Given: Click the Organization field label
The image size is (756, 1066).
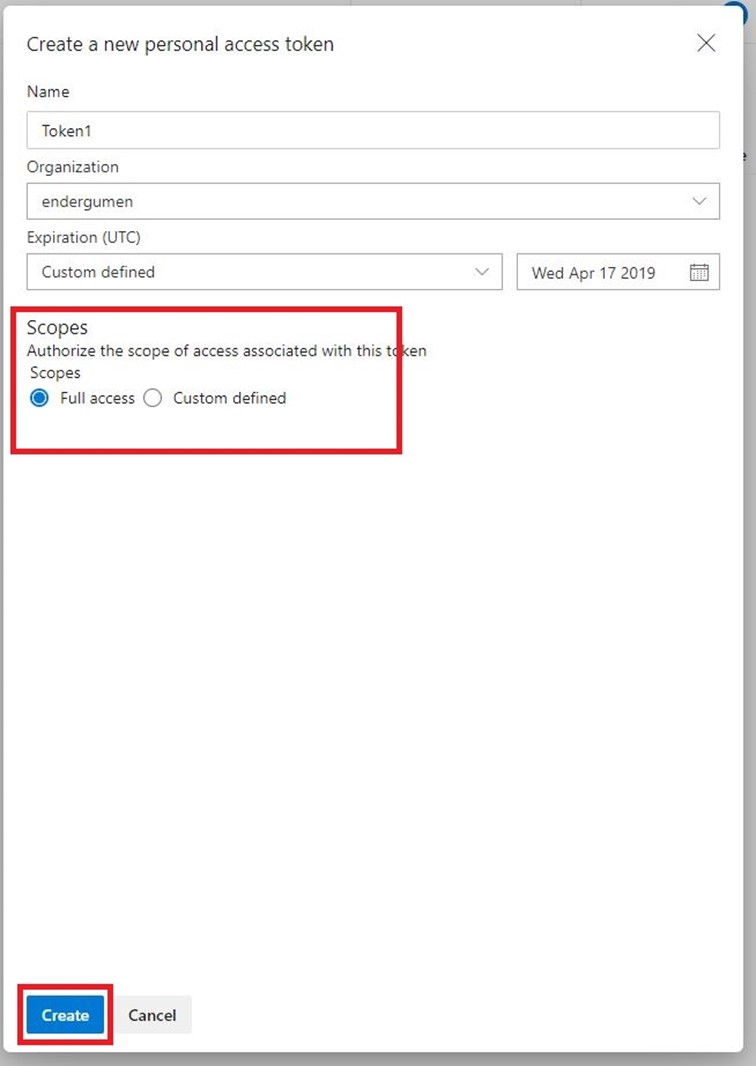Looking at the screenshot, I should (x=72, y=167).
